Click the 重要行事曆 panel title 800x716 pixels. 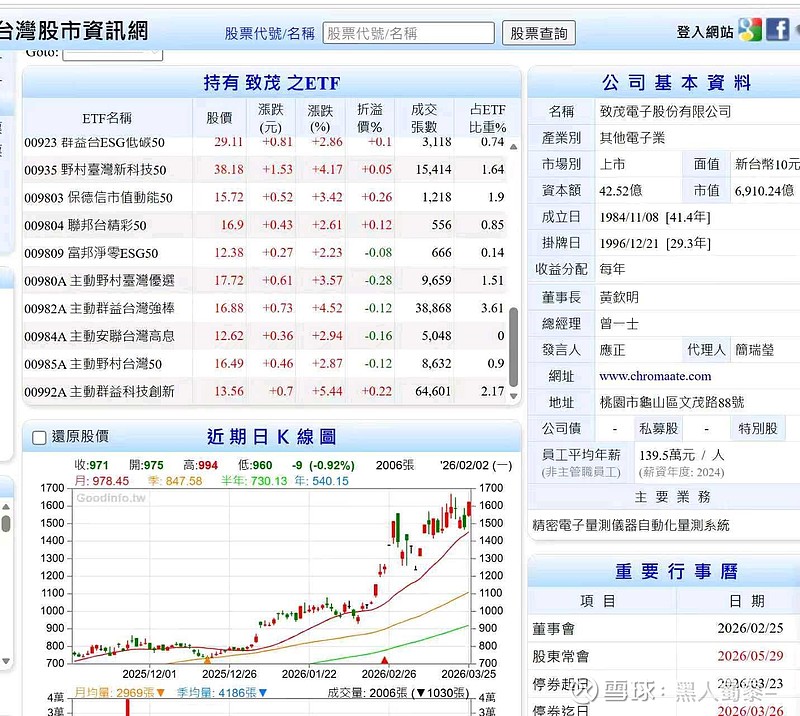pos(677,571)
